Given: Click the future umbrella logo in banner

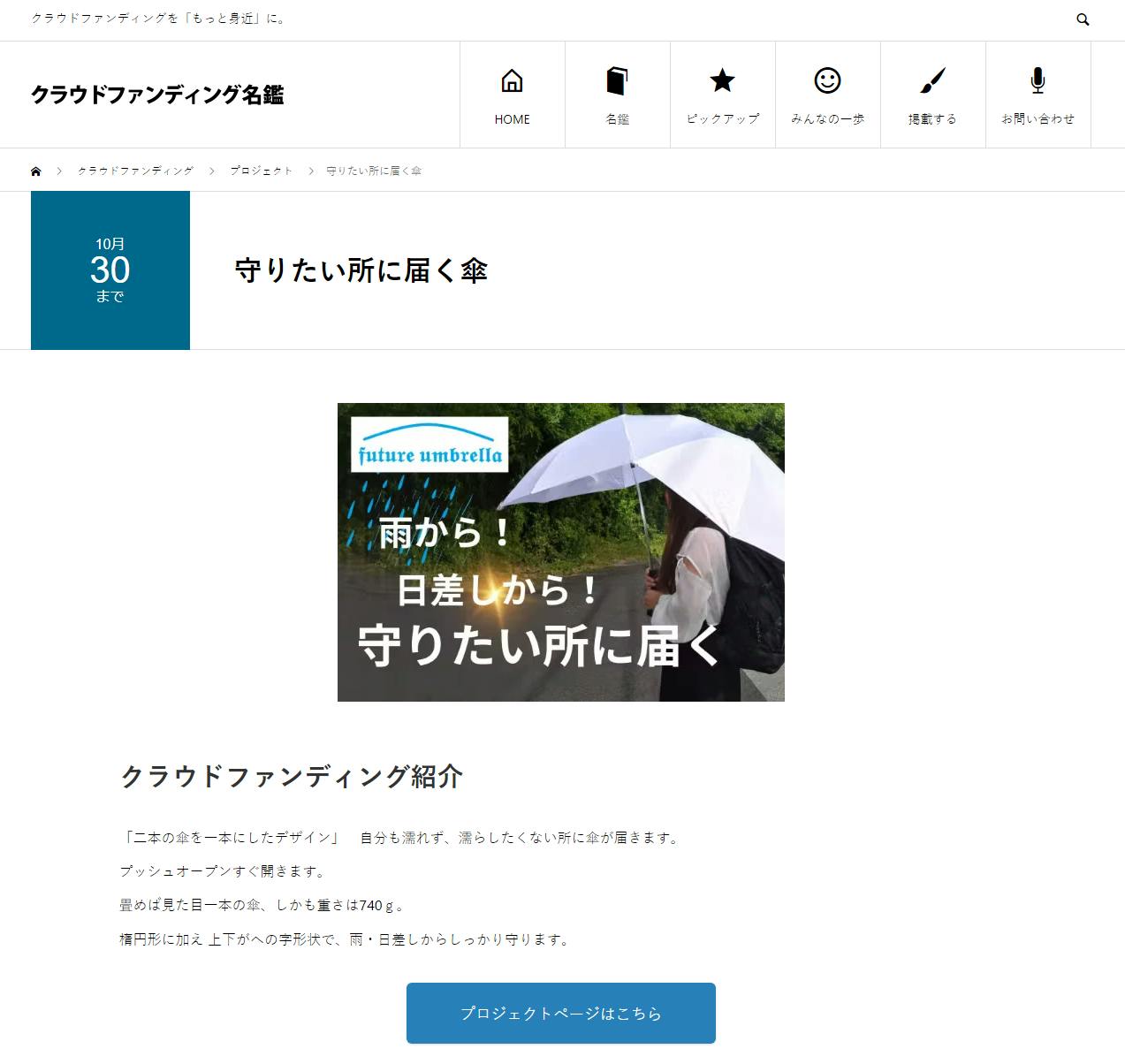Looking at the screenshot, I should tap(429, 445).
